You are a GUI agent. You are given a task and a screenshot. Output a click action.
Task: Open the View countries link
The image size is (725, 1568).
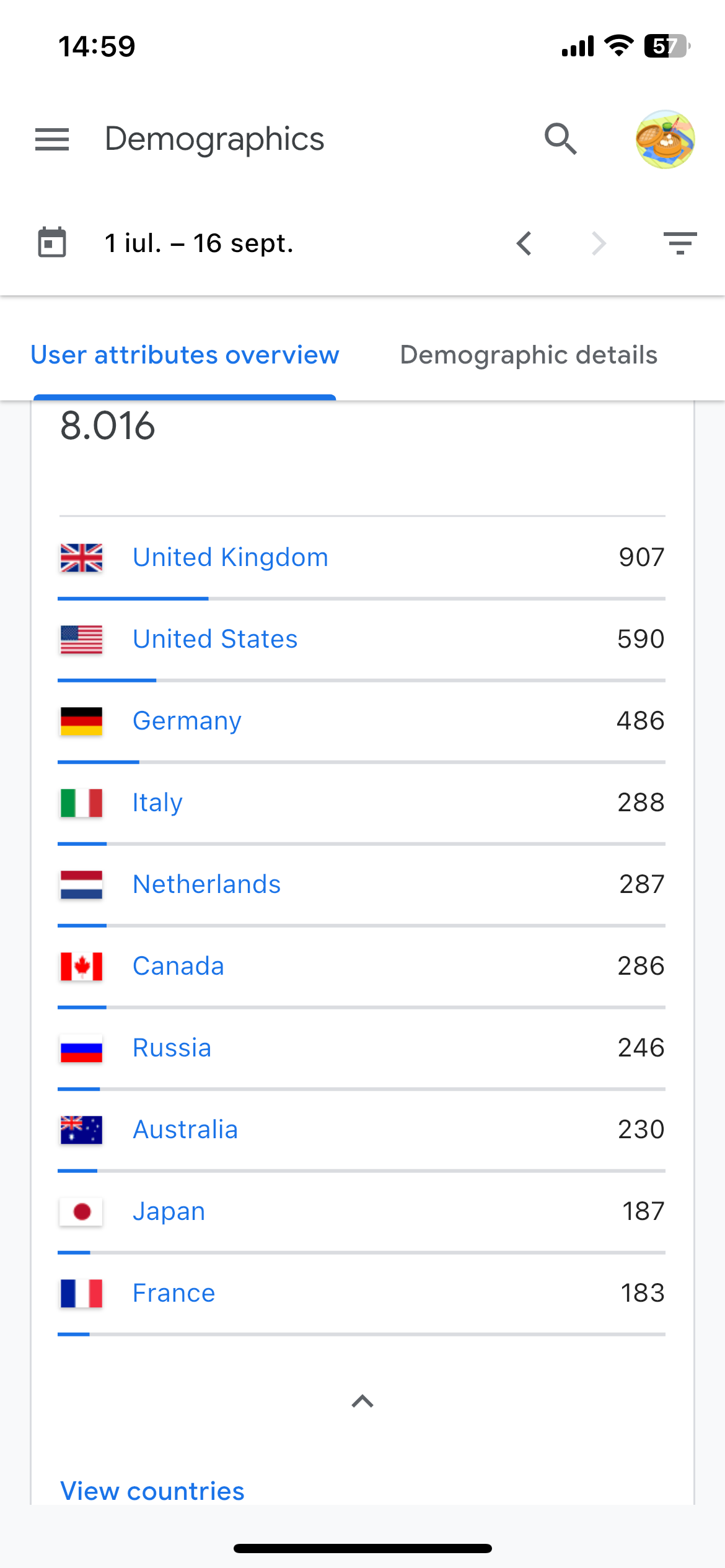152,1491
